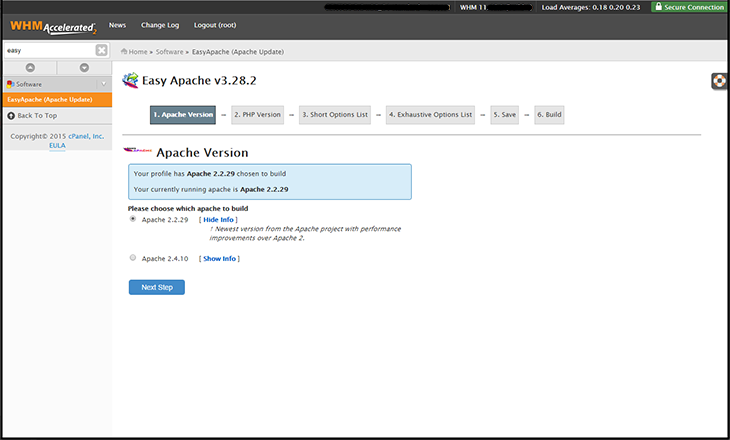This screenshot has width=730, height=440.
Task: Click the Apache 2.4.10 option label
Action: (165, 258)
